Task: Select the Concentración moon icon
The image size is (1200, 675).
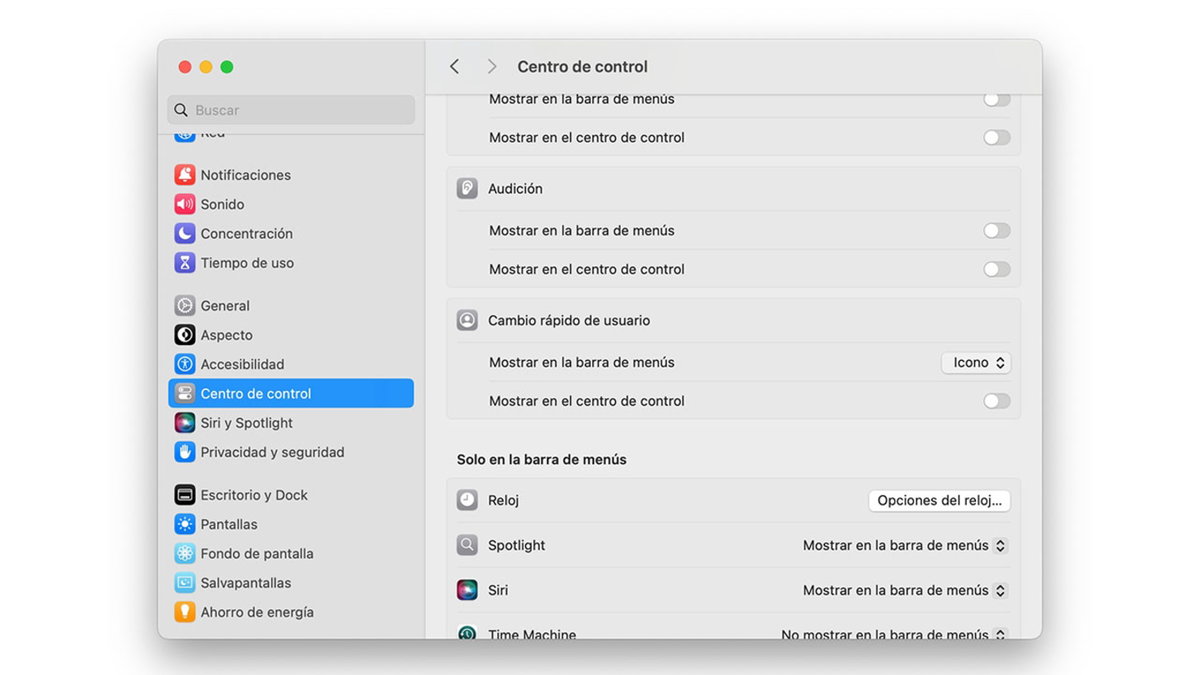Action: (x=185, y=233)
